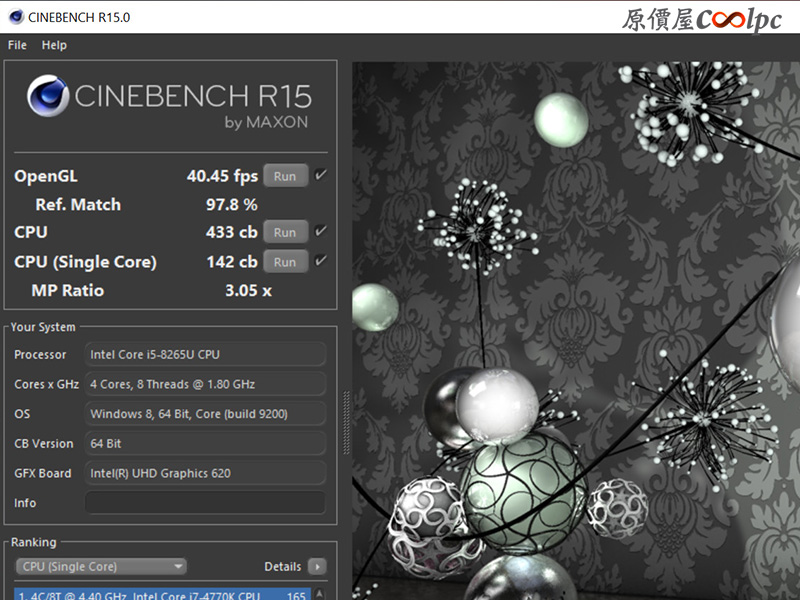Image resolution: width=800 pixels, height=600 pixels.
Task: Open the File menu
Action: (17, 45)
